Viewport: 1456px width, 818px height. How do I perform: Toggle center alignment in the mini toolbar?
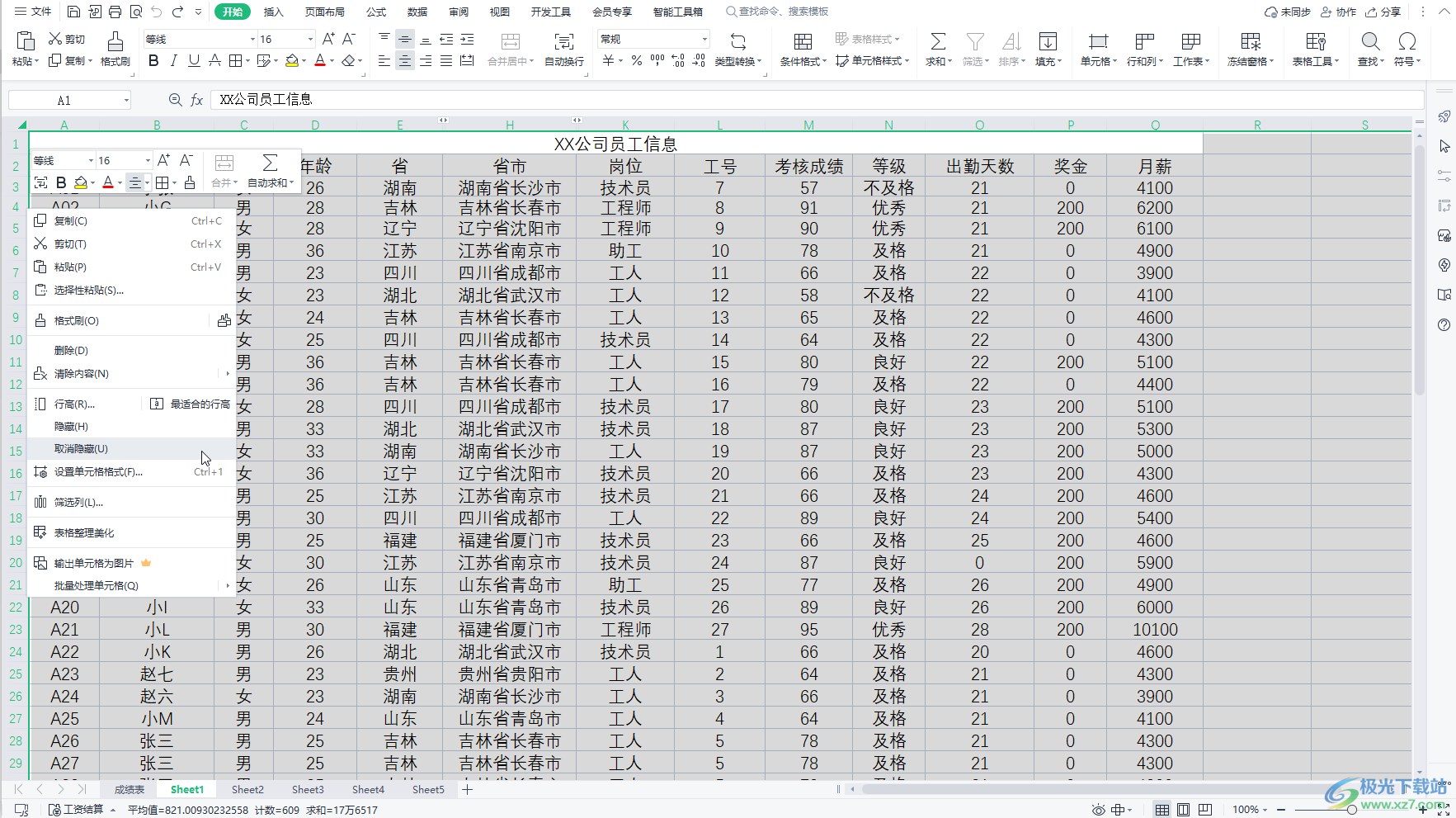[134, 182]
